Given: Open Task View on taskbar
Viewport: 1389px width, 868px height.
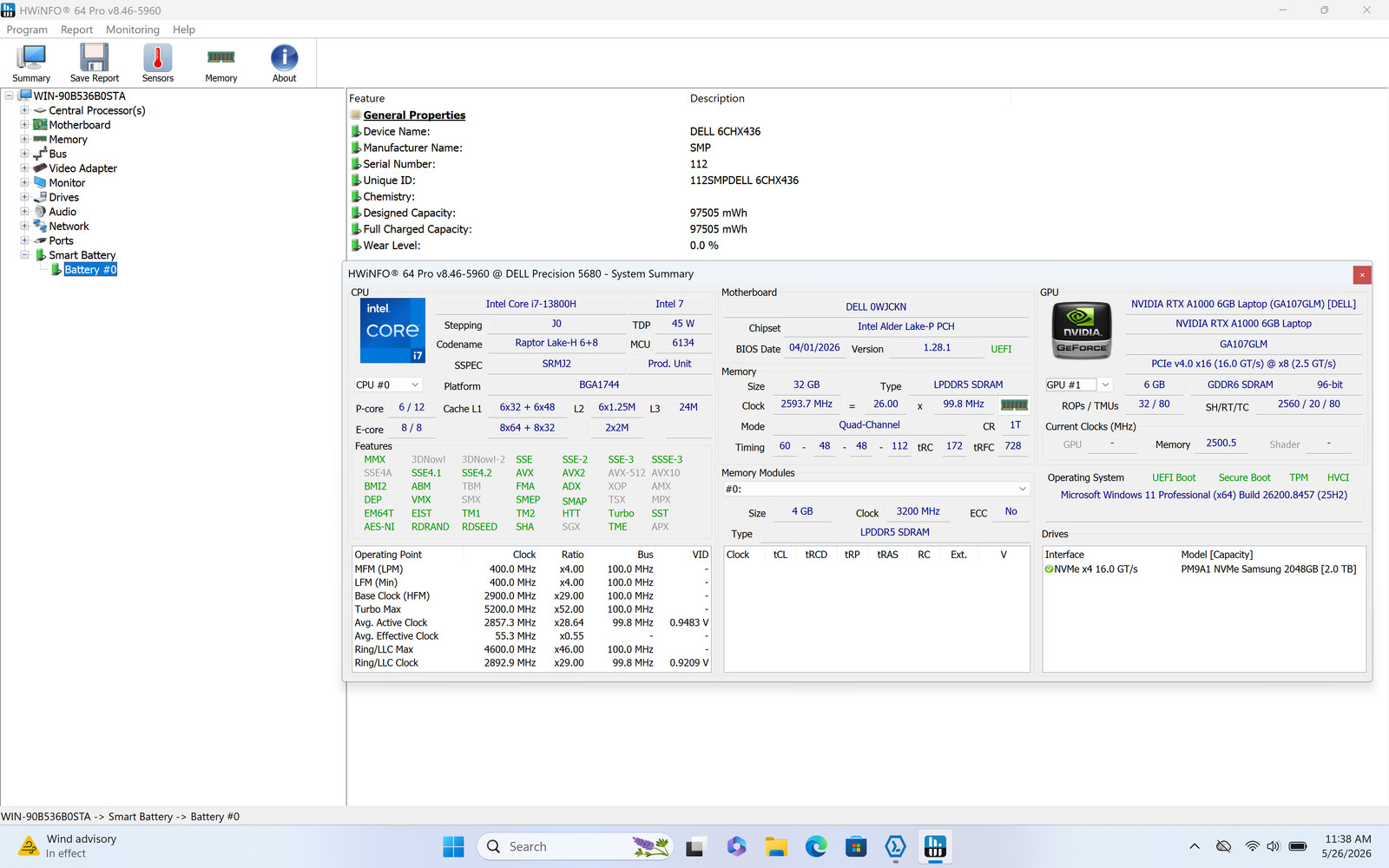Looking at the screenshot, I should click(x=695, y=846).
